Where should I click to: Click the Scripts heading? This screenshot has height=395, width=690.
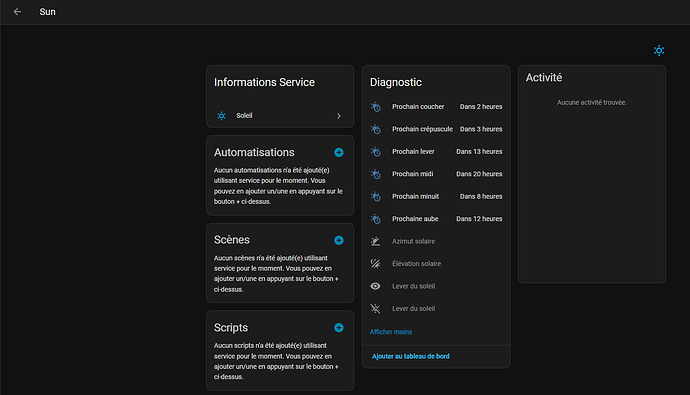231,328
